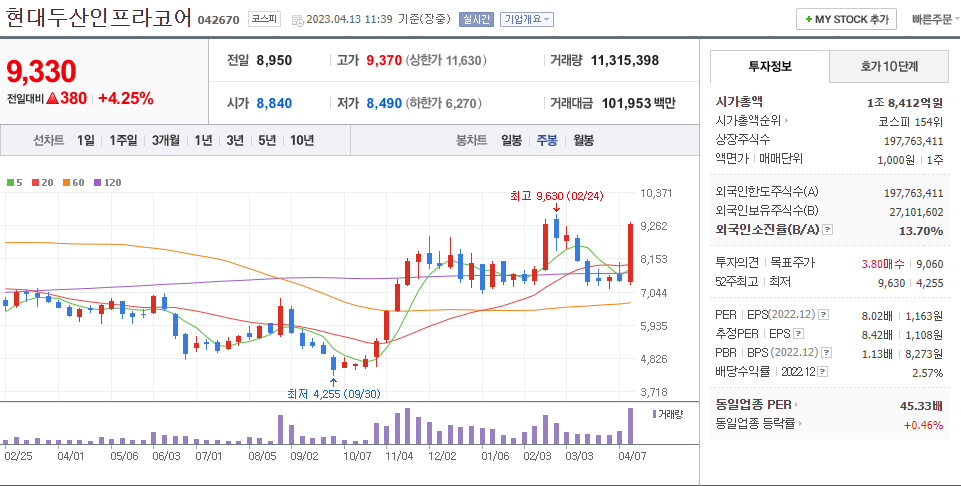Switch to the 투자정보 tab
This screenshot has height=486, width=961.
[x=770, y=66]
